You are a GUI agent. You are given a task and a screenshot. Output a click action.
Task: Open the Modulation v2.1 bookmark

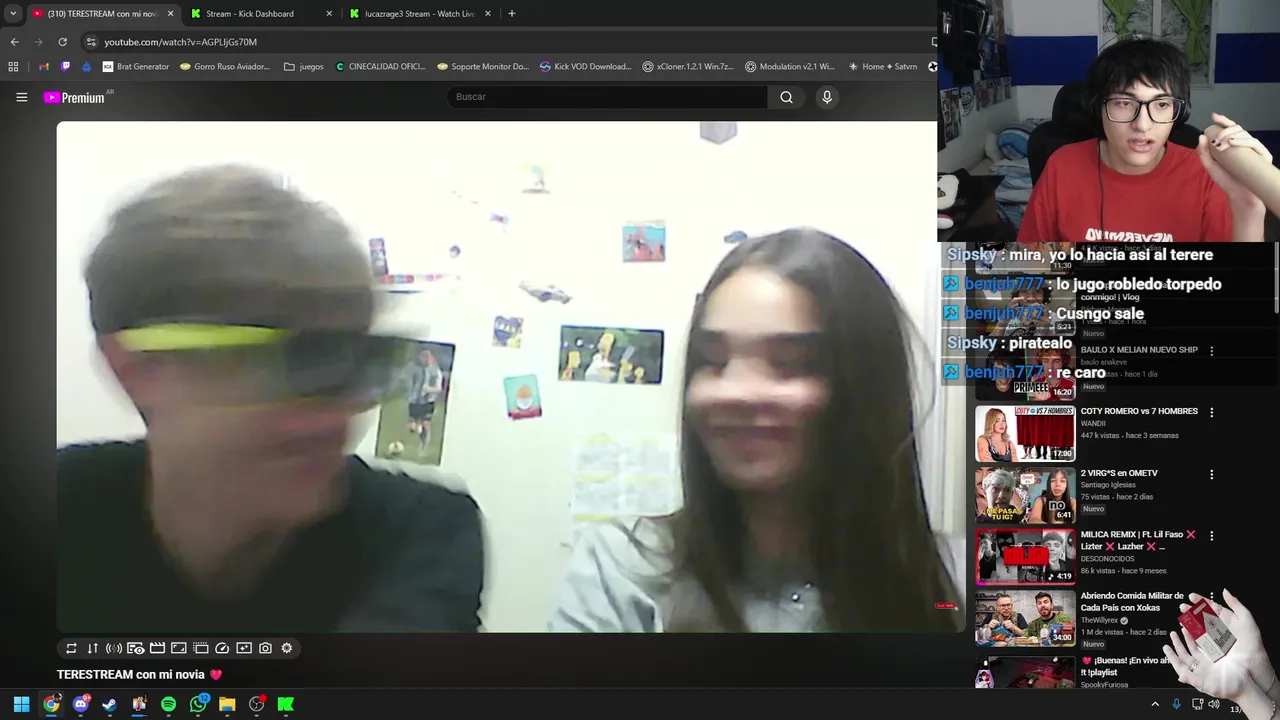click(x=790, y=67)
